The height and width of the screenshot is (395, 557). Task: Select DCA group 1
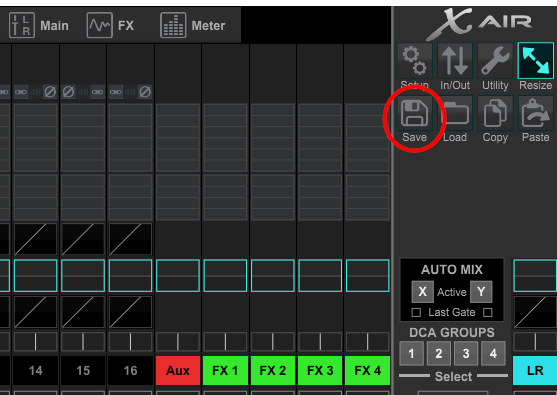[x=411, y=353]
